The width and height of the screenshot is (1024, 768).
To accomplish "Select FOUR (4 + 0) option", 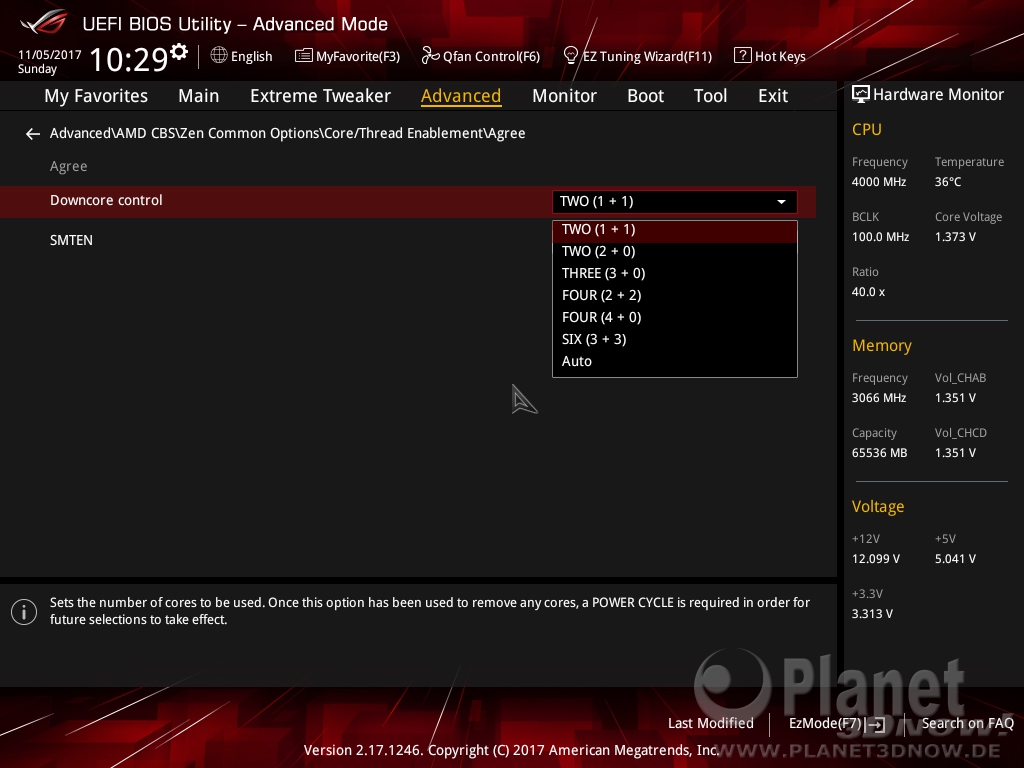I will [x=675, y=317].
